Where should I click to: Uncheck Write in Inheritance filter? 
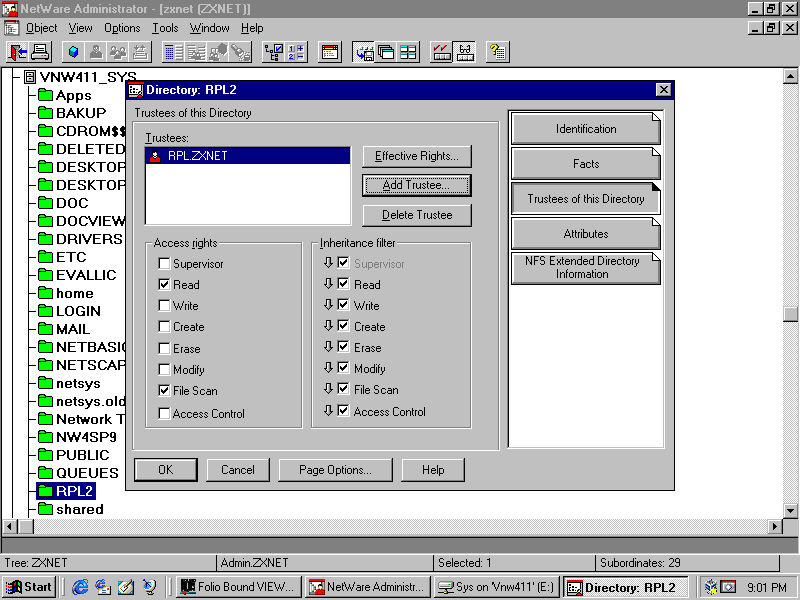[x=343, y=305]
